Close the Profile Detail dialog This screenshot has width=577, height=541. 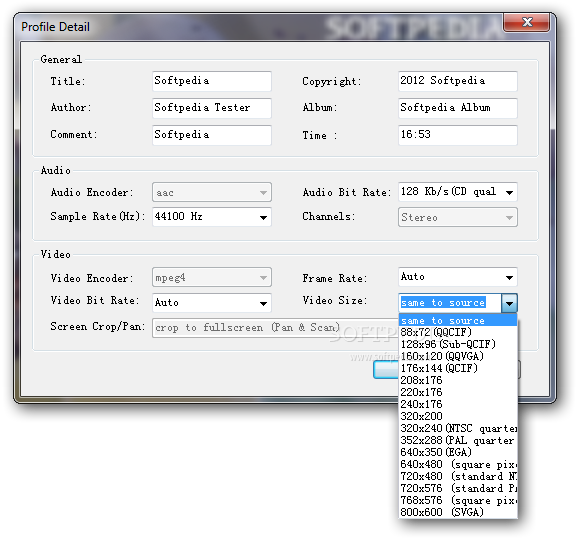[x=527, y=22]
